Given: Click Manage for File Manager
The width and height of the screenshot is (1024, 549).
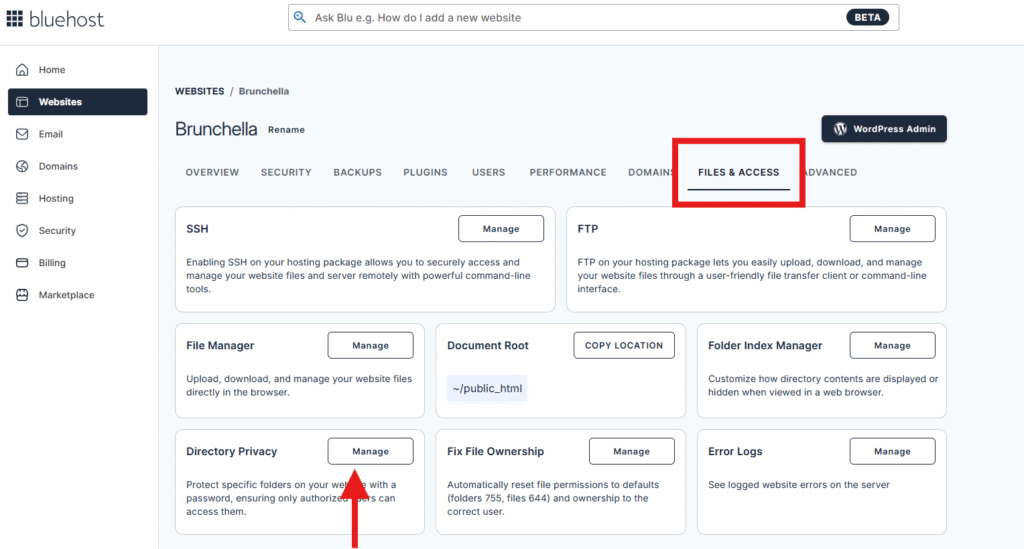Looking at the screenshot, I should pyautogui.click(x=370, y=345).
